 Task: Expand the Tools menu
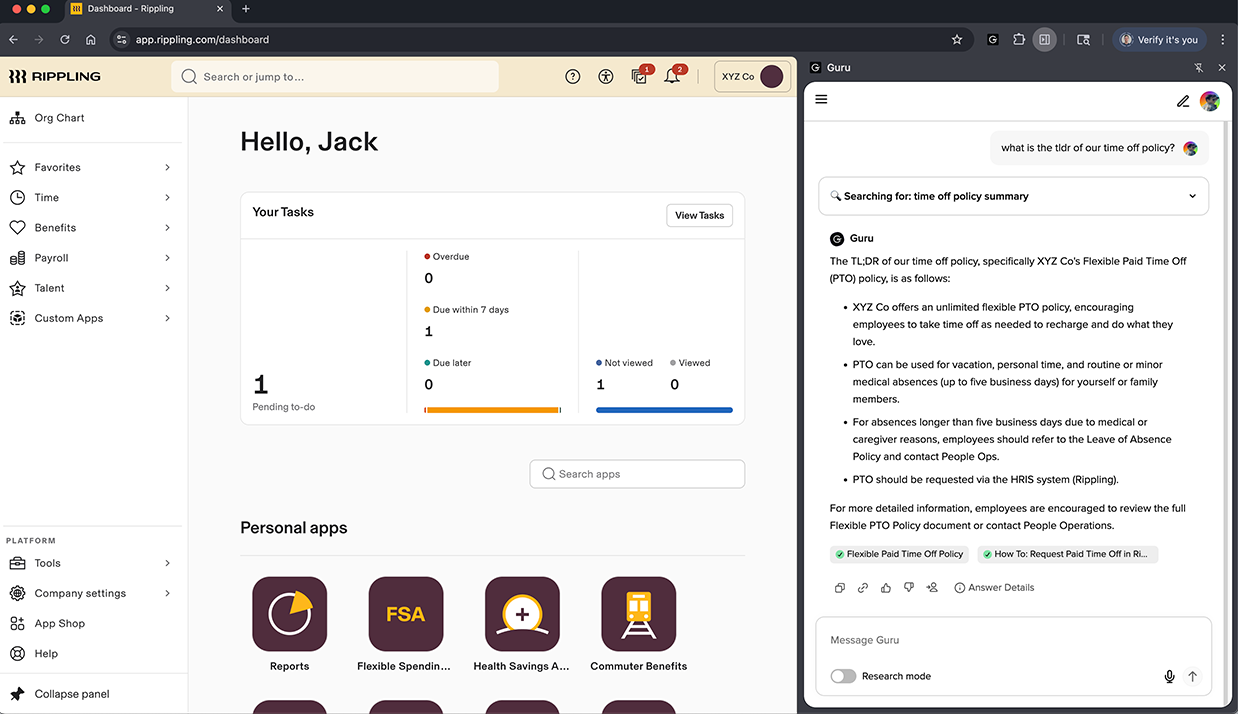pos(90,563)
